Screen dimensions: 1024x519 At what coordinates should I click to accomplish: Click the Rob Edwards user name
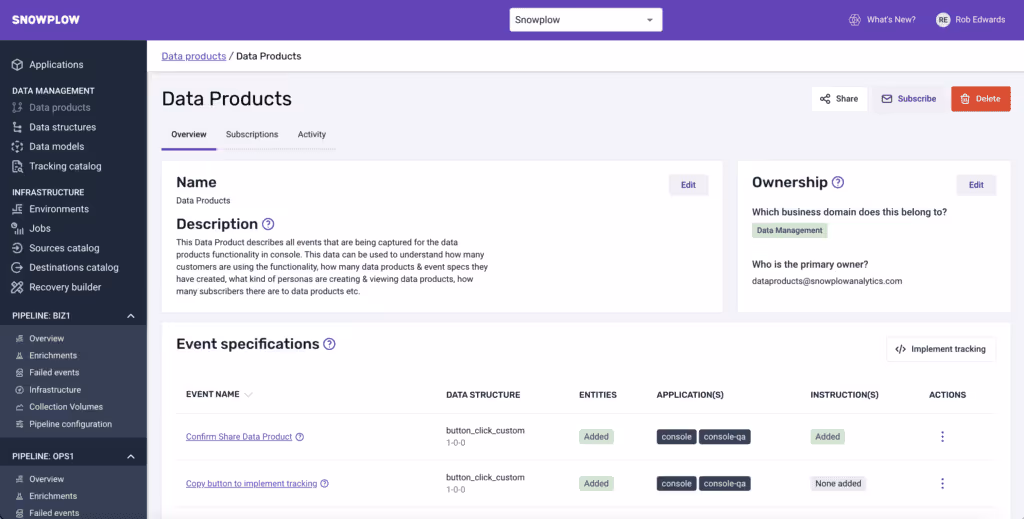pos(980,20)
